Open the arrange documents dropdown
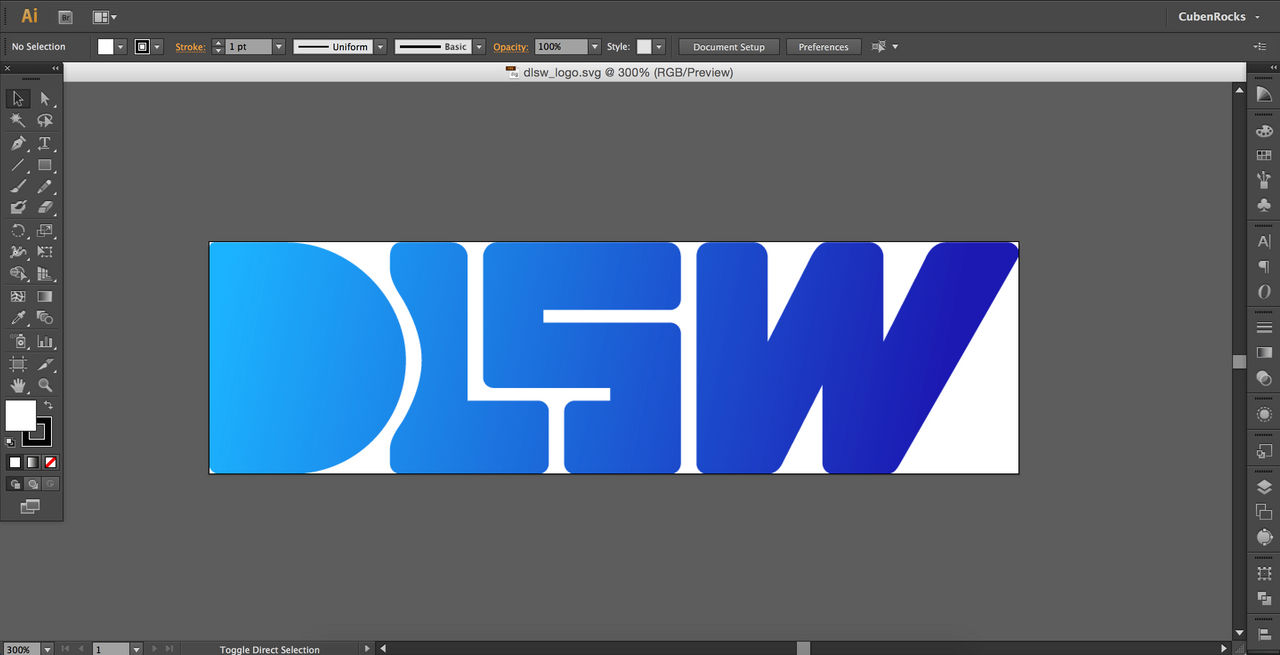The image size is (1280, 655). tap(104, 17)
